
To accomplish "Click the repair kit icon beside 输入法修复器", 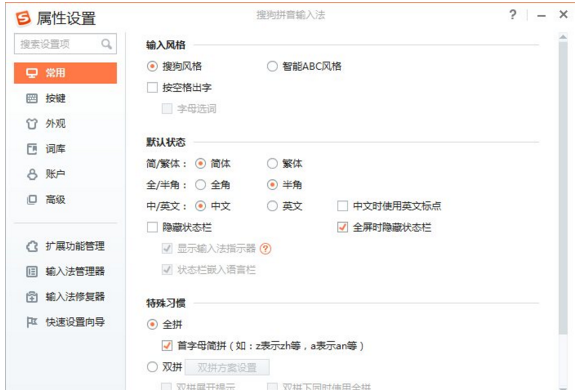I will [32, 297].
